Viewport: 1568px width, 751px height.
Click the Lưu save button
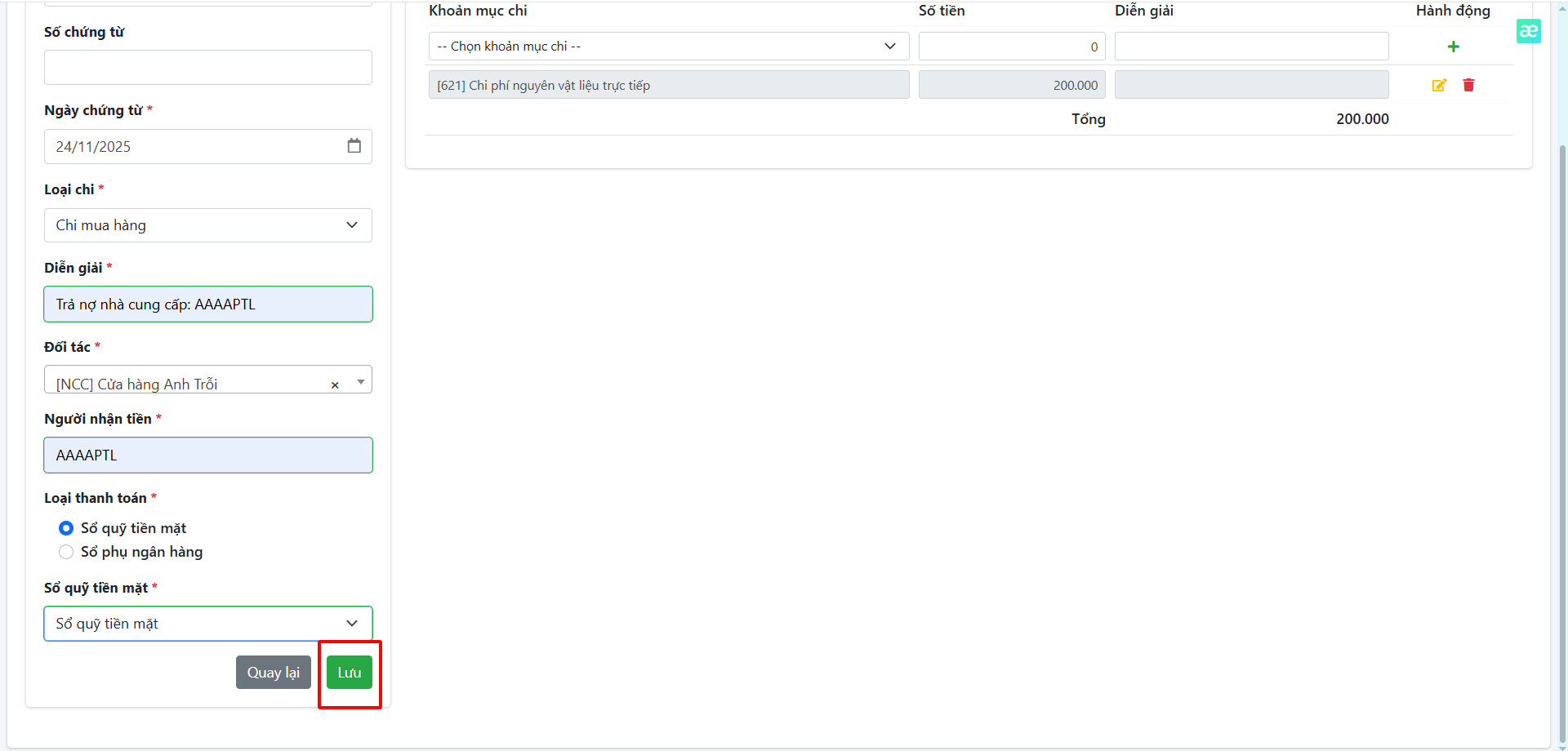pos(350,673)
